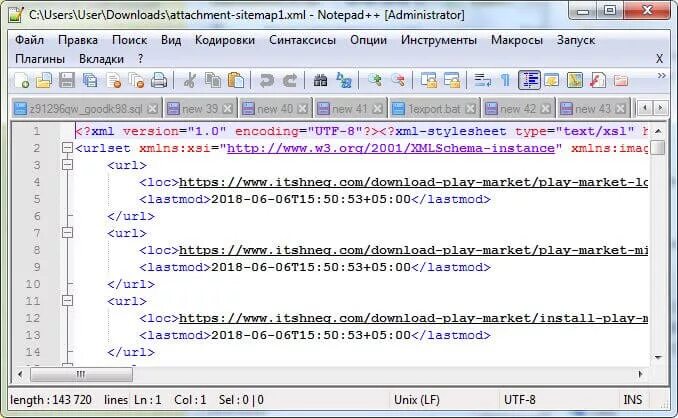Open the Синтаксисы menu

click(302, 40)
